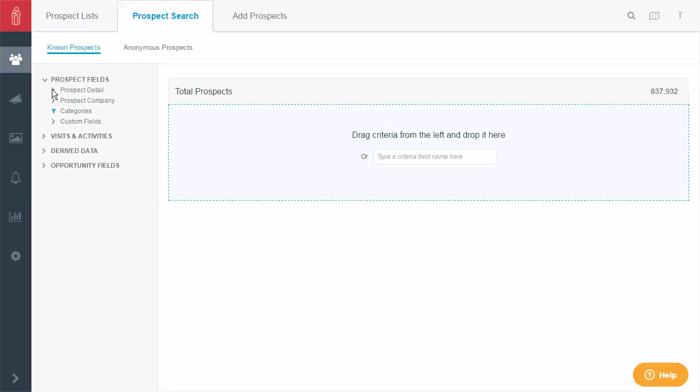Open the map guide icon in header
Screen dimensions: 700x392
point(654,16)
